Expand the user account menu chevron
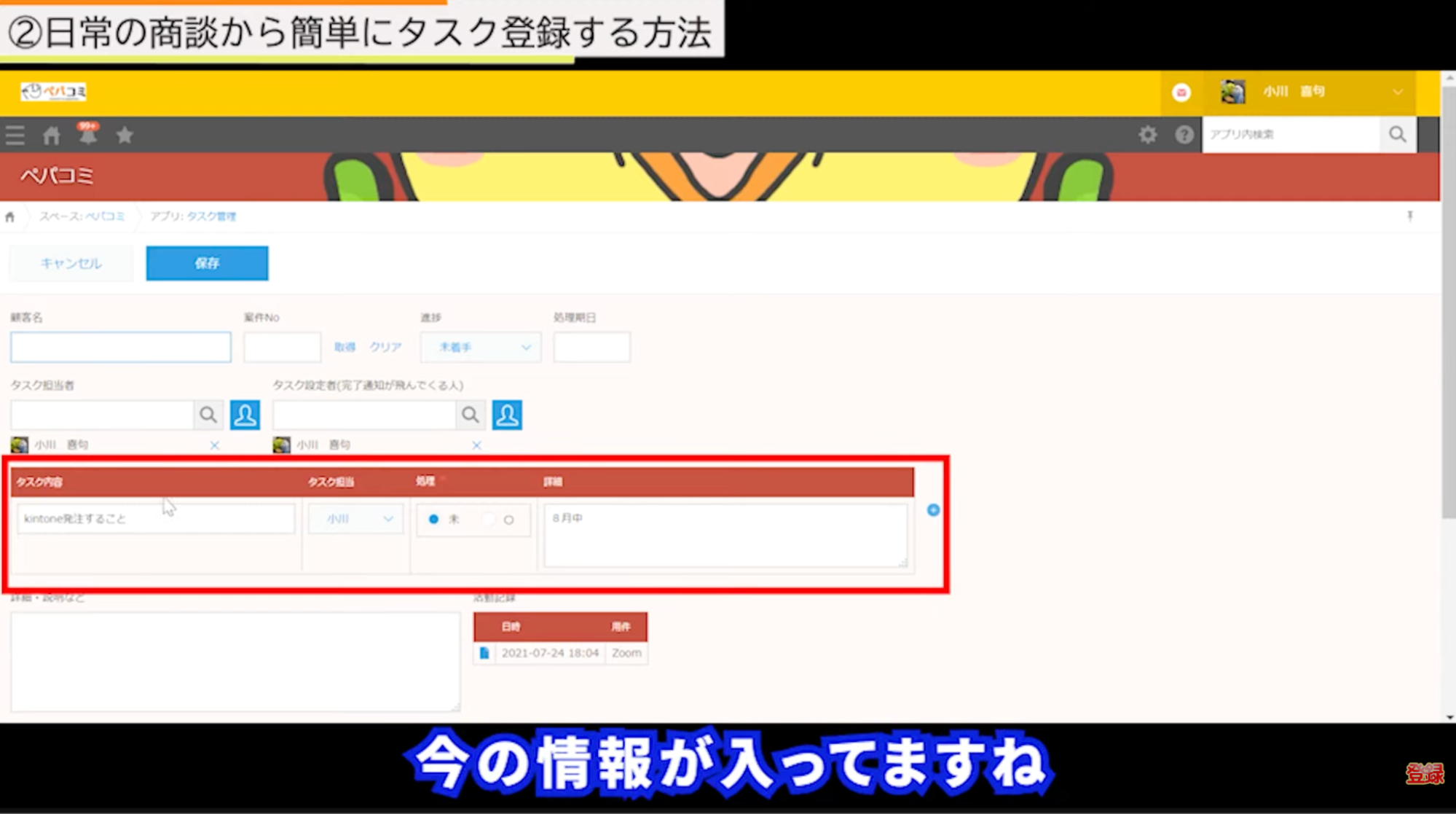Viewport: 1456px width, 814px height. coord(1397,92)
